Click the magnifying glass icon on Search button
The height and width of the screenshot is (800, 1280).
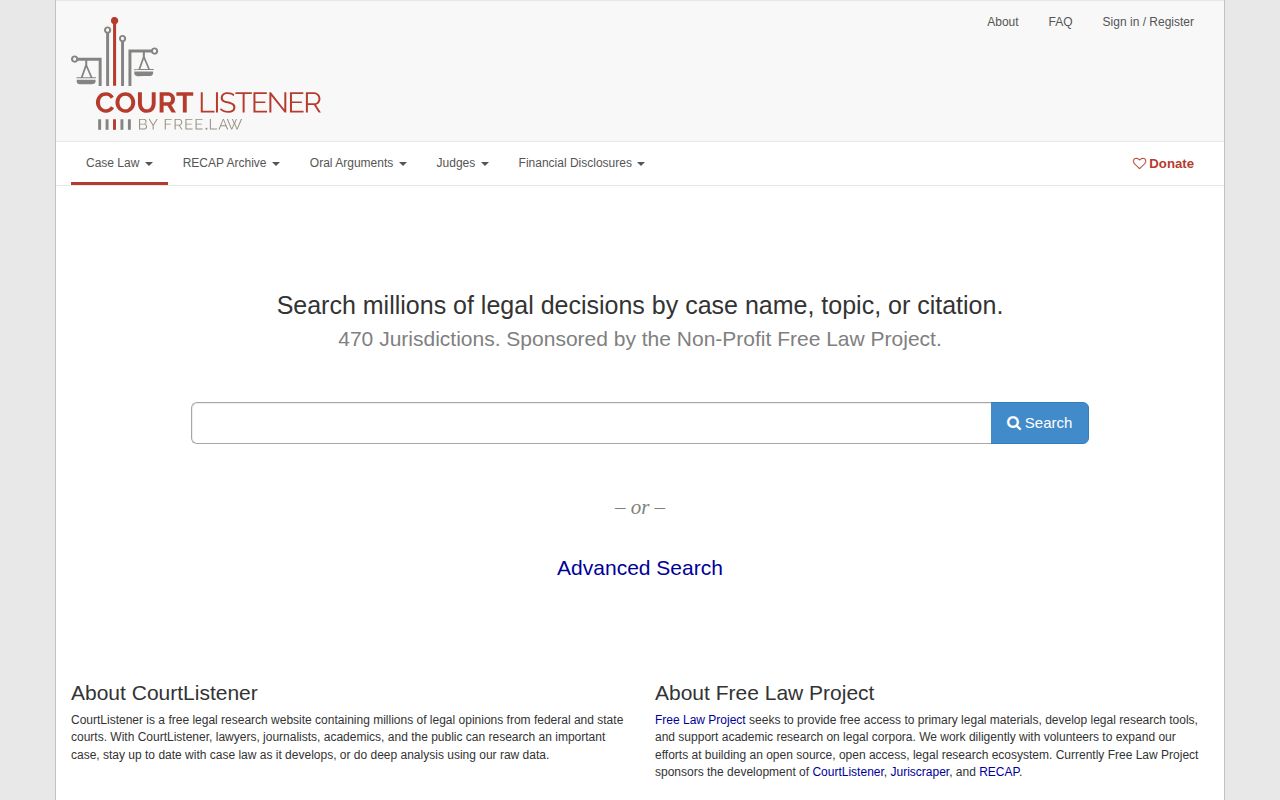point(1014,423)
